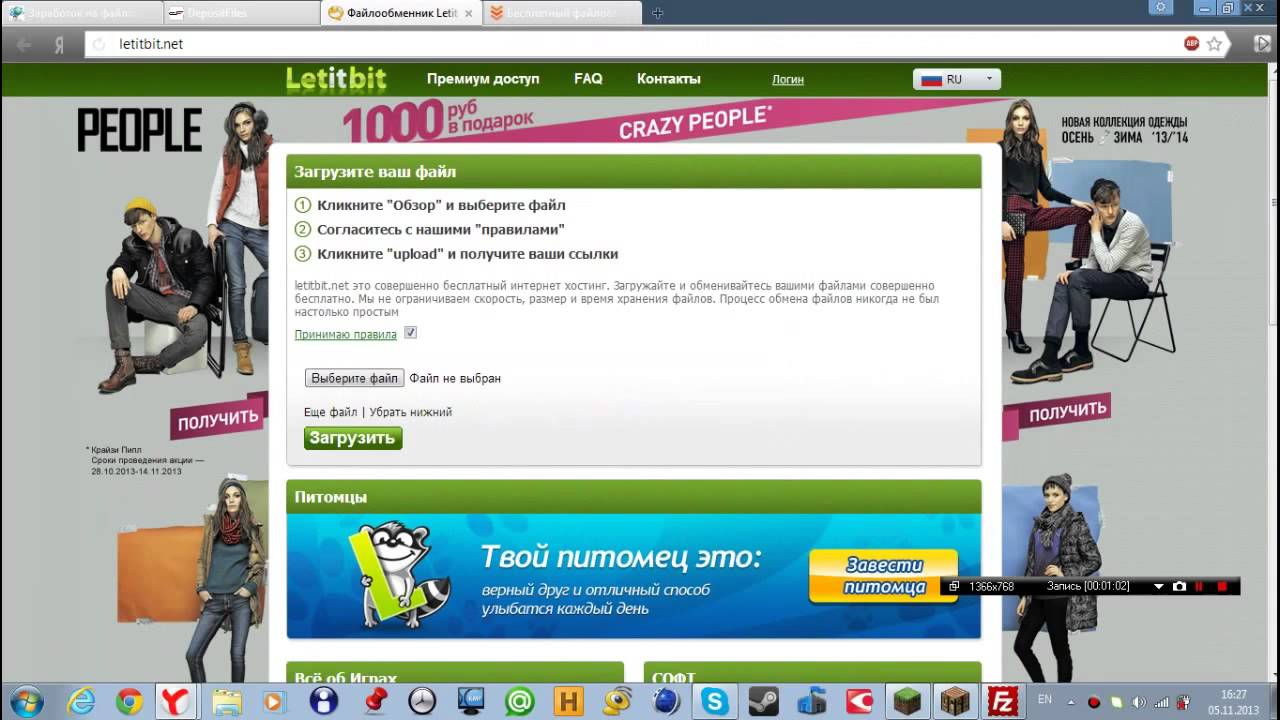Open the FAQ menu item
This screenshot has width=1280, height=720.
point(588,79)
